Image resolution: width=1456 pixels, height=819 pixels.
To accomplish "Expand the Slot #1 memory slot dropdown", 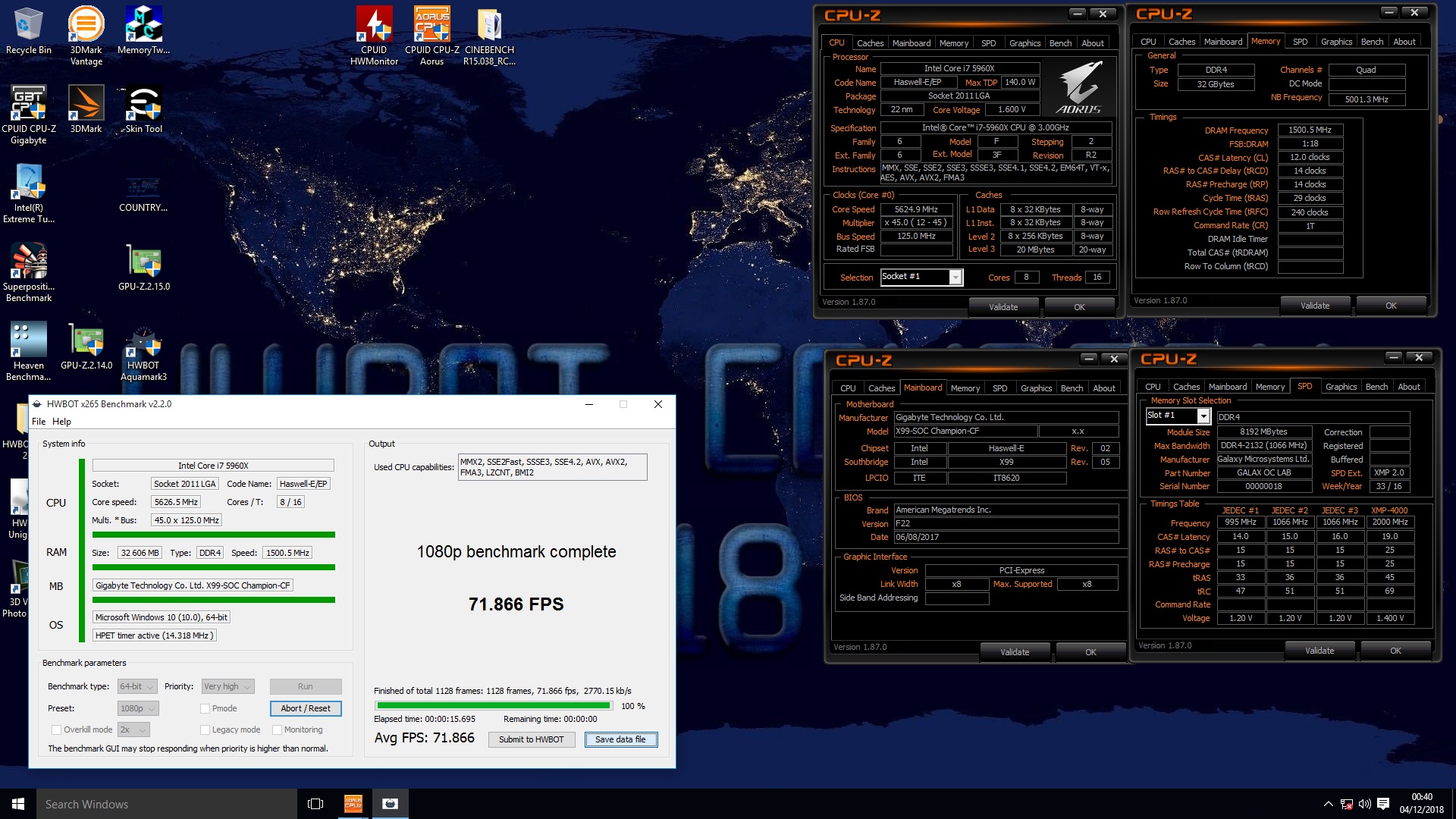I will point(1203,416).
